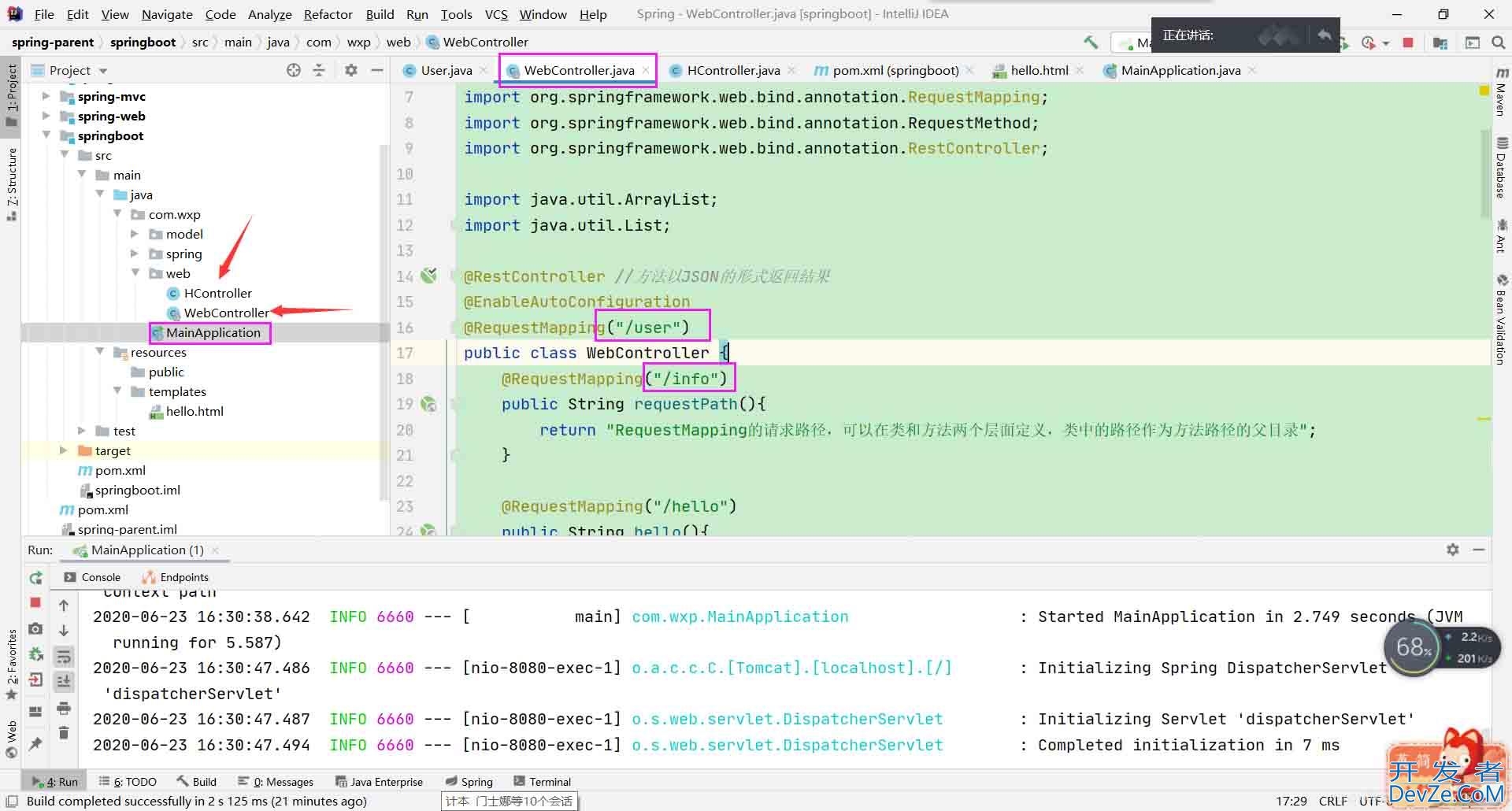Click the locate/scroll-from-source target icon in Project panel

coord(294,70)
